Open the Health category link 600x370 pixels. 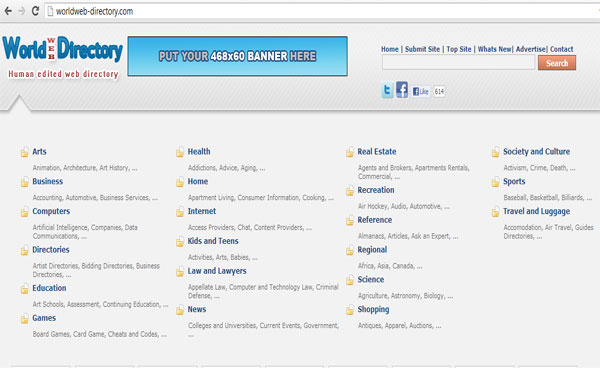(199, 152)
